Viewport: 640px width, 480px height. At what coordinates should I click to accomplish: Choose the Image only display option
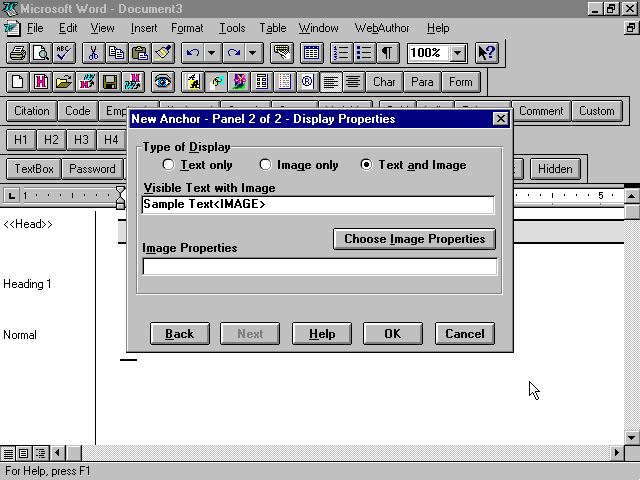coord(265,165)
